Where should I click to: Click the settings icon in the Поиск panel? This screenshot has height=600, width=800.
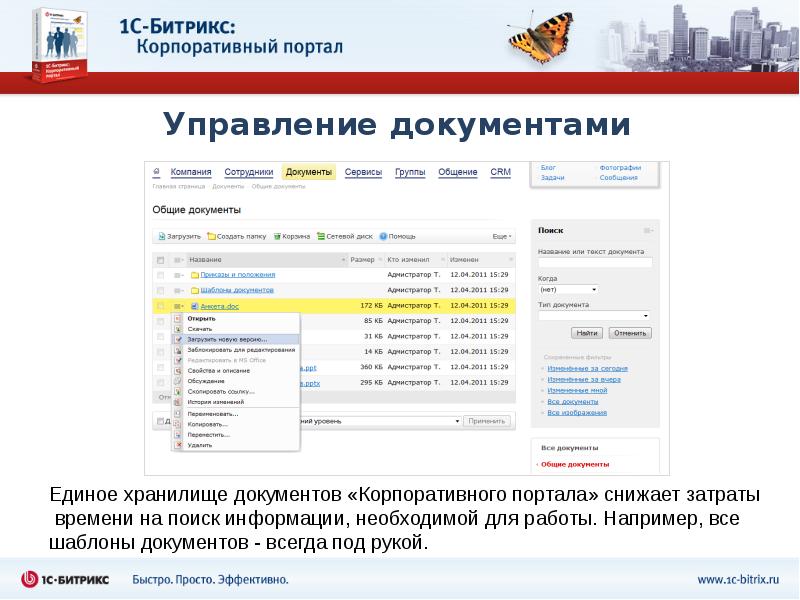tap(647, 230)
